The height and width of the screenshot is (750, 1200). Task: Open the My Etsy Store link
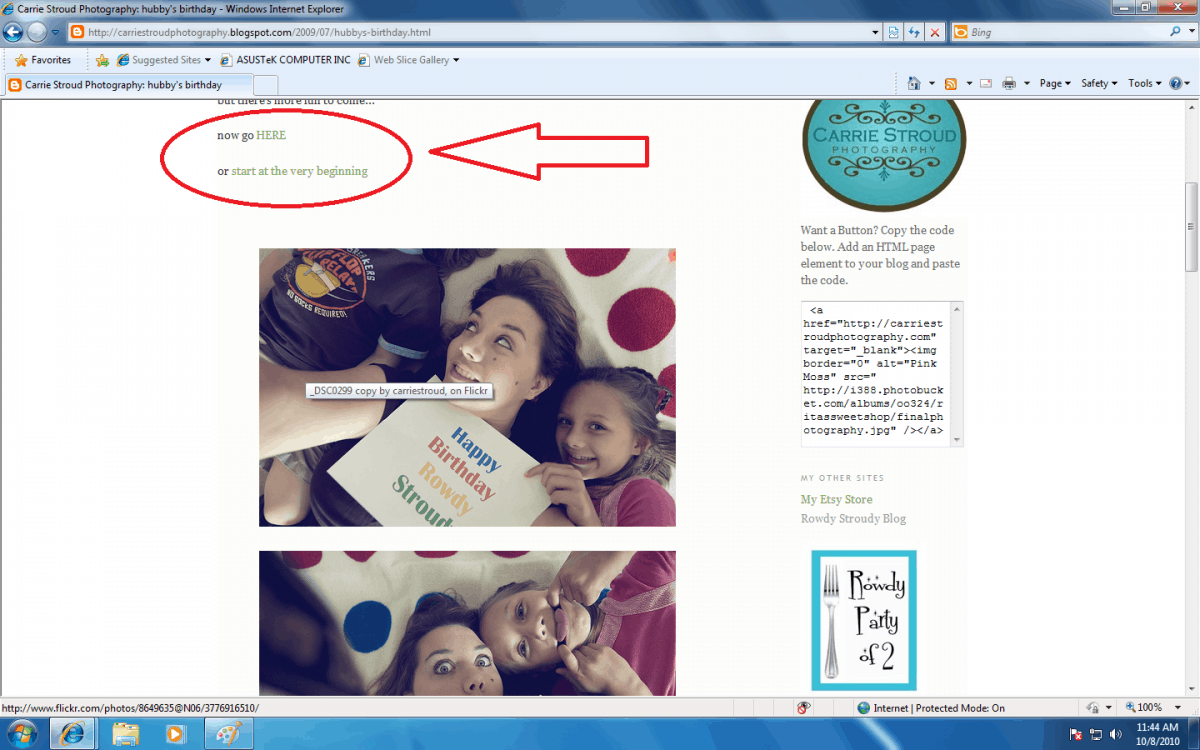point(836,500)
